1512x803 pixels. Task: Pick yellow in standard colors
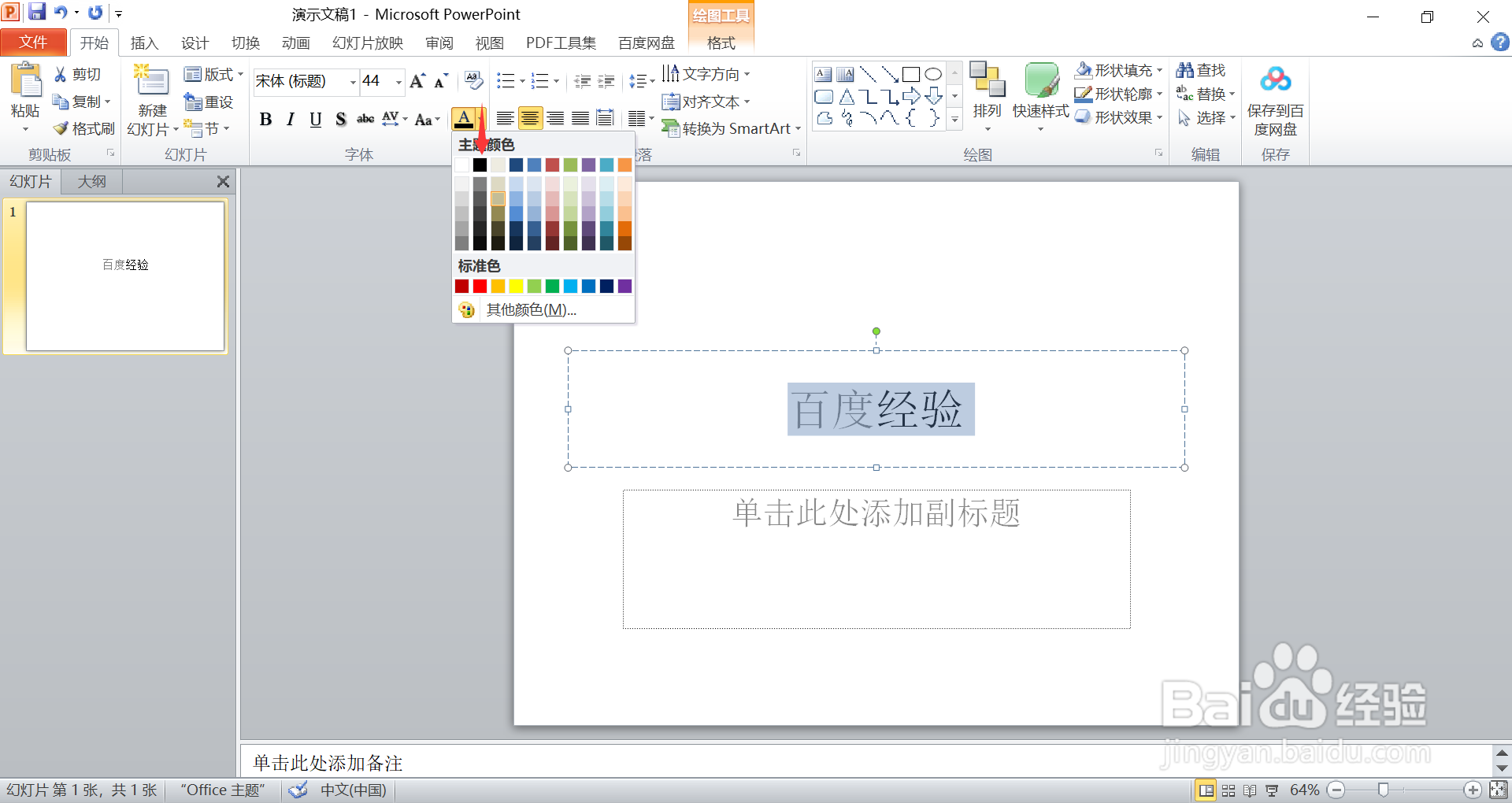coord(516,286)
